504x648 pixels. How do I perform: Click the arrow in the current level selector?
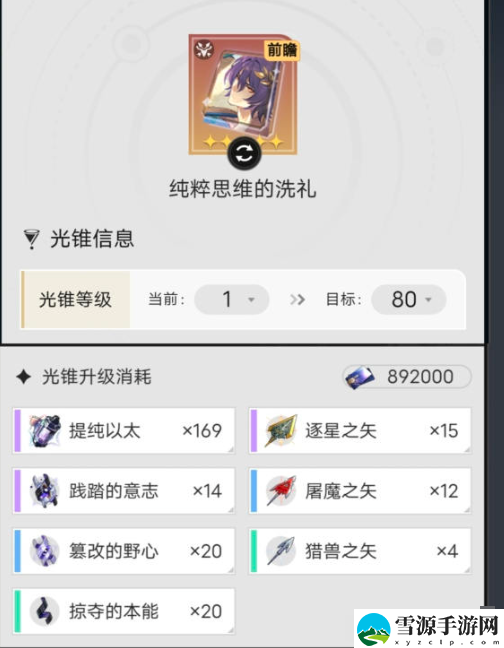point(251,300)
